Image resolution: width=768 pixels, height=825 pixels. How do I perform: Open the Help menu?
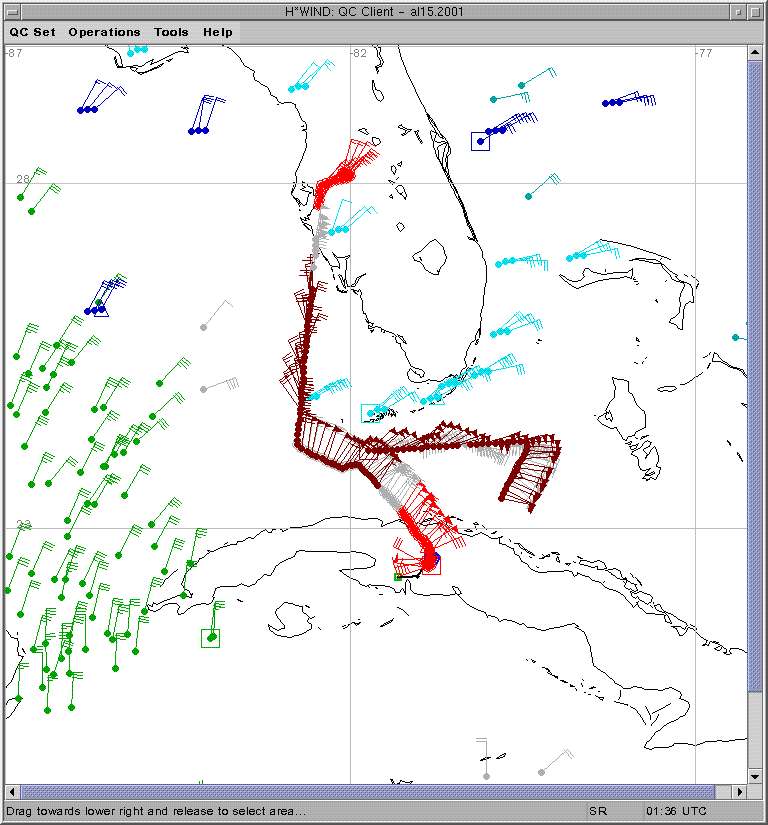point(218,32)
